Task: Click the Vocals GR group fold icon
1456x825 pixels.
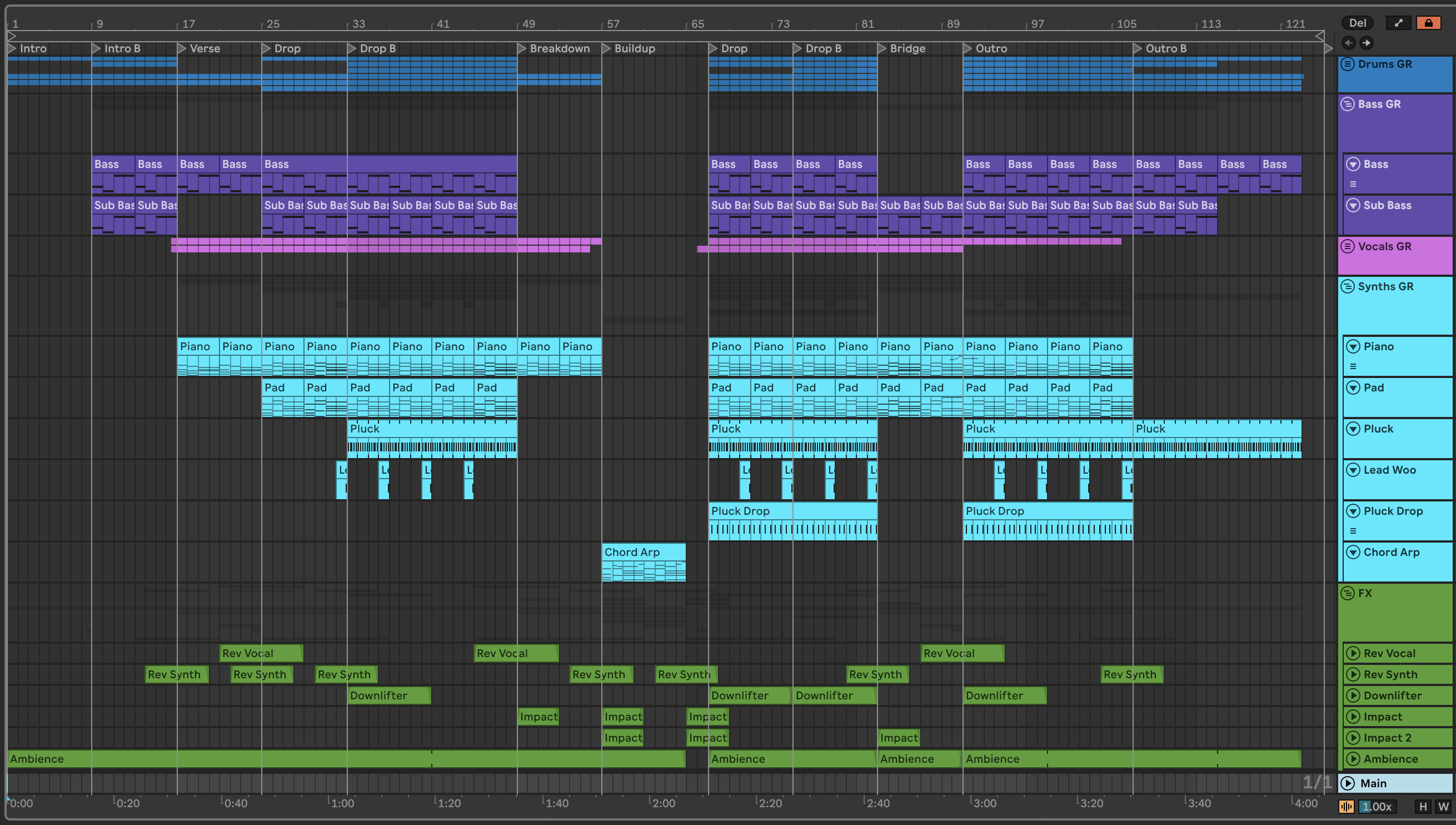Action: click(1347, 246)
